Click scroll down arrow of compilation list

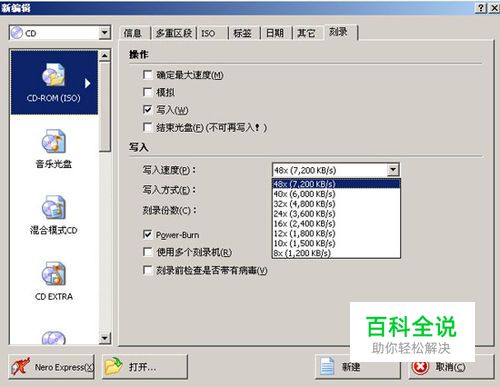click(105, 338)
